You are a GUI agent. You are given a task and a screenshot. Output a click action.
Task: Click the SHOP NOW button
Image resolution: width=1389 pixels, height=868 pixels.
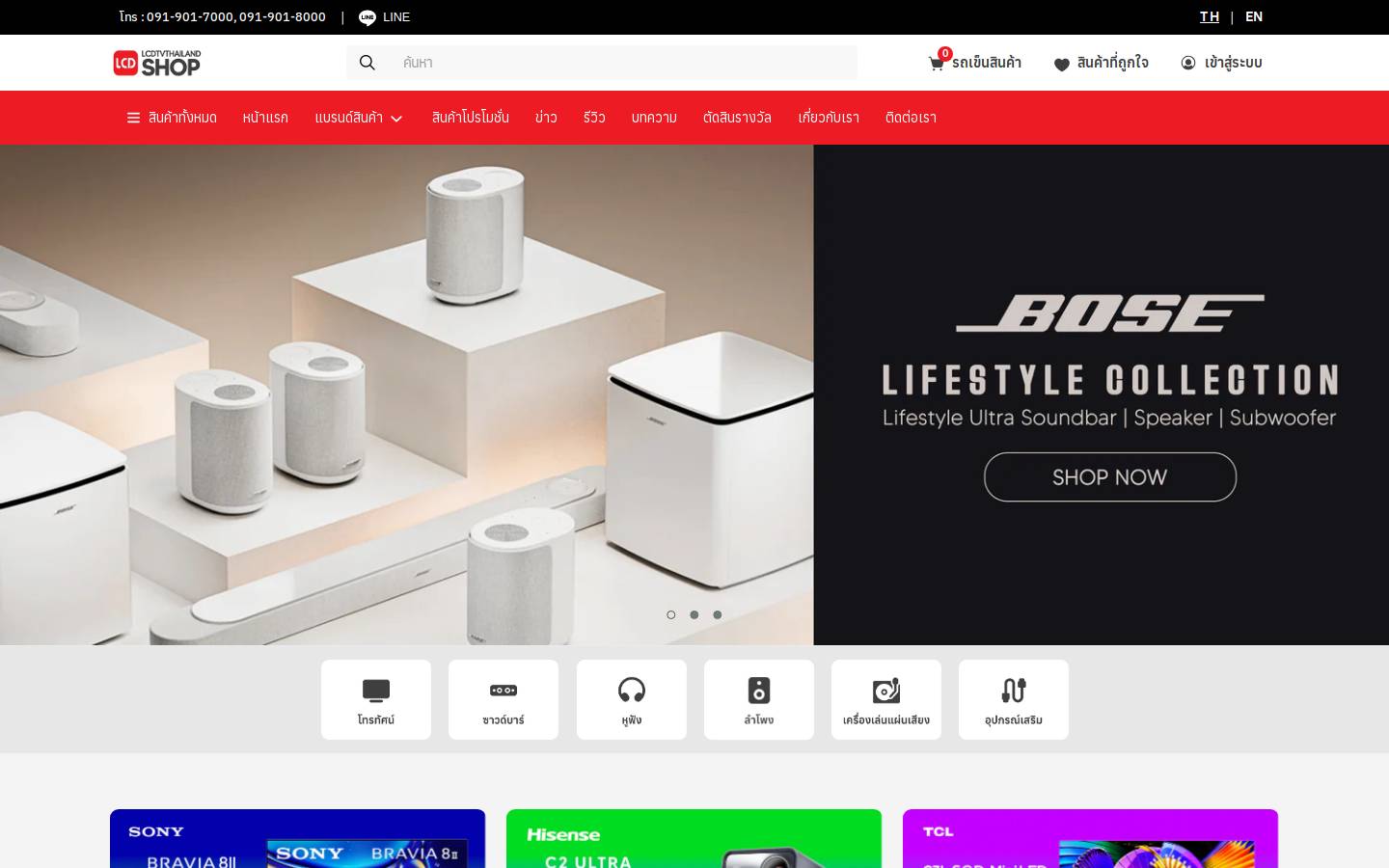coord(1110,477)
